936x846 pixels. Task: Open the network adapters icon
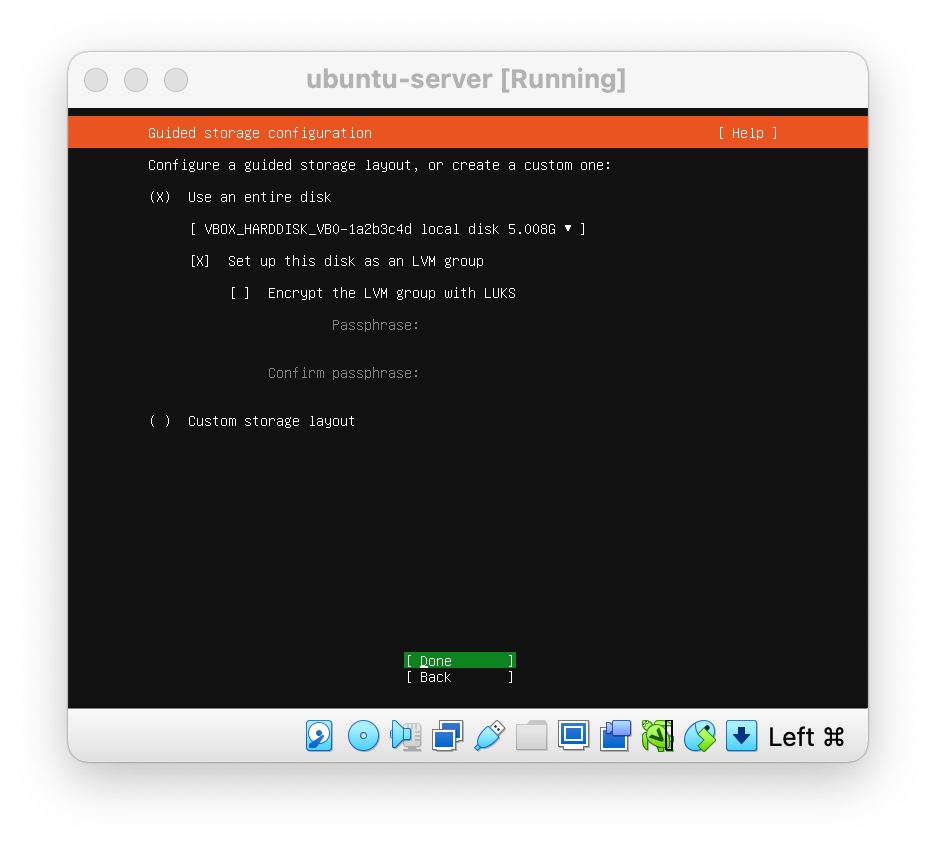[x=447, y=736]
